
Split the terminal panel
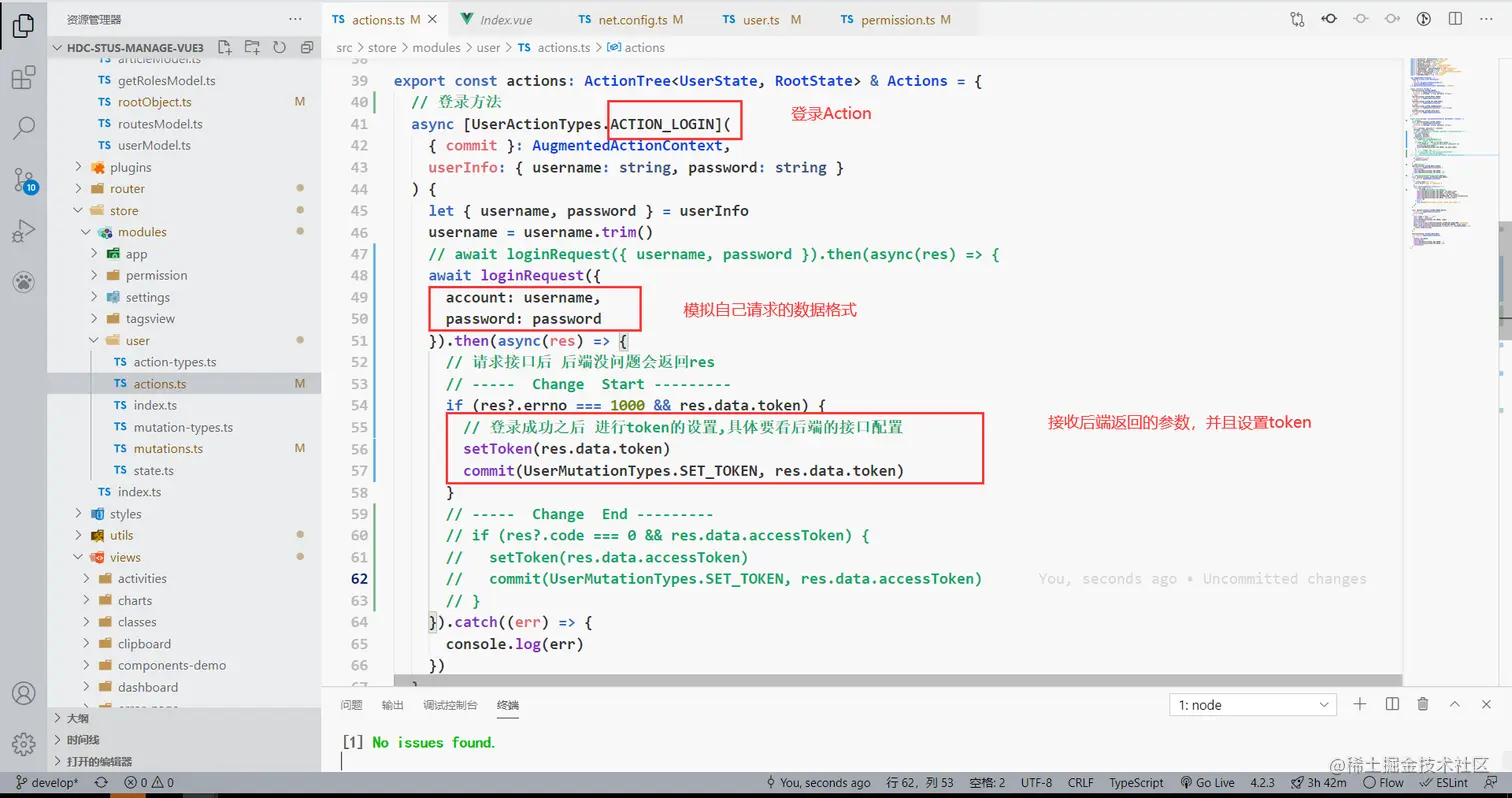point(1392,705)
